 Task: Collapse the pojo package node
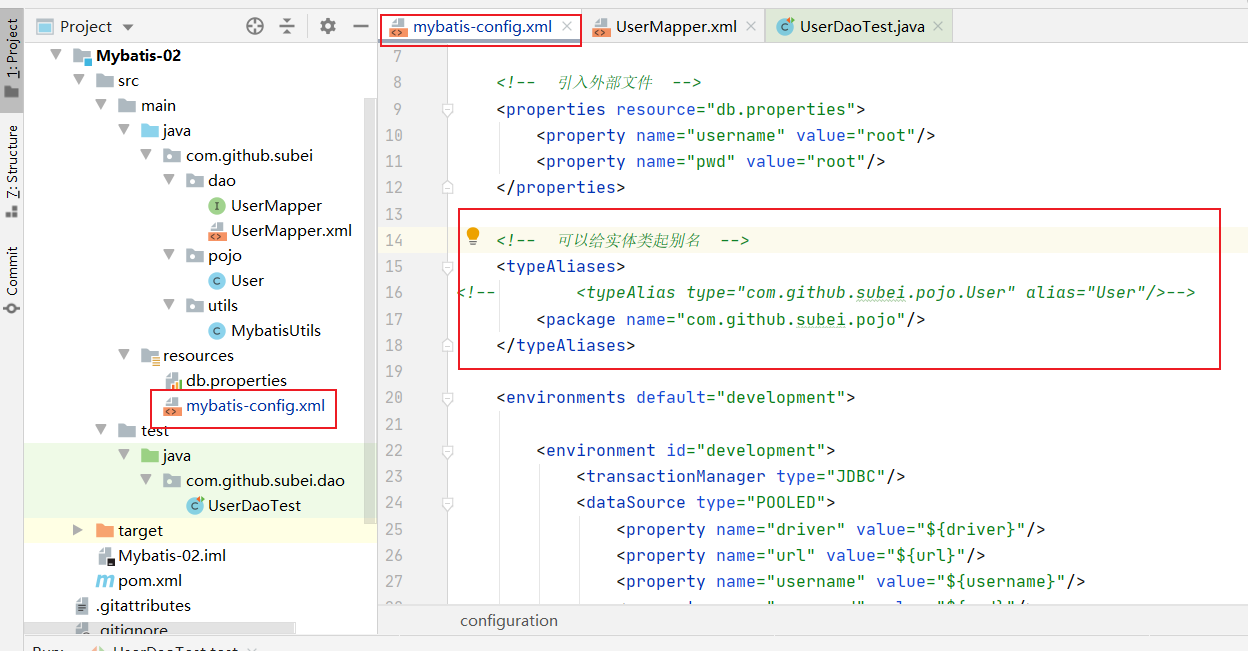(x=169, y=255)
